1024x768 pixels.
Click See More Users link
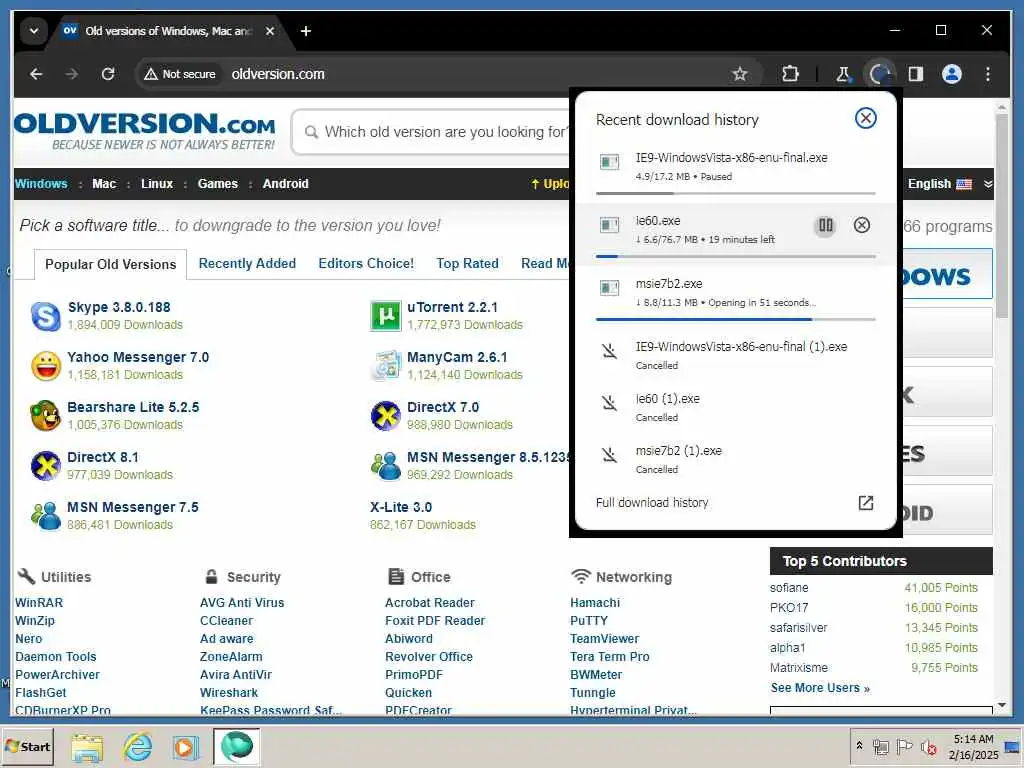coord(820,688)
